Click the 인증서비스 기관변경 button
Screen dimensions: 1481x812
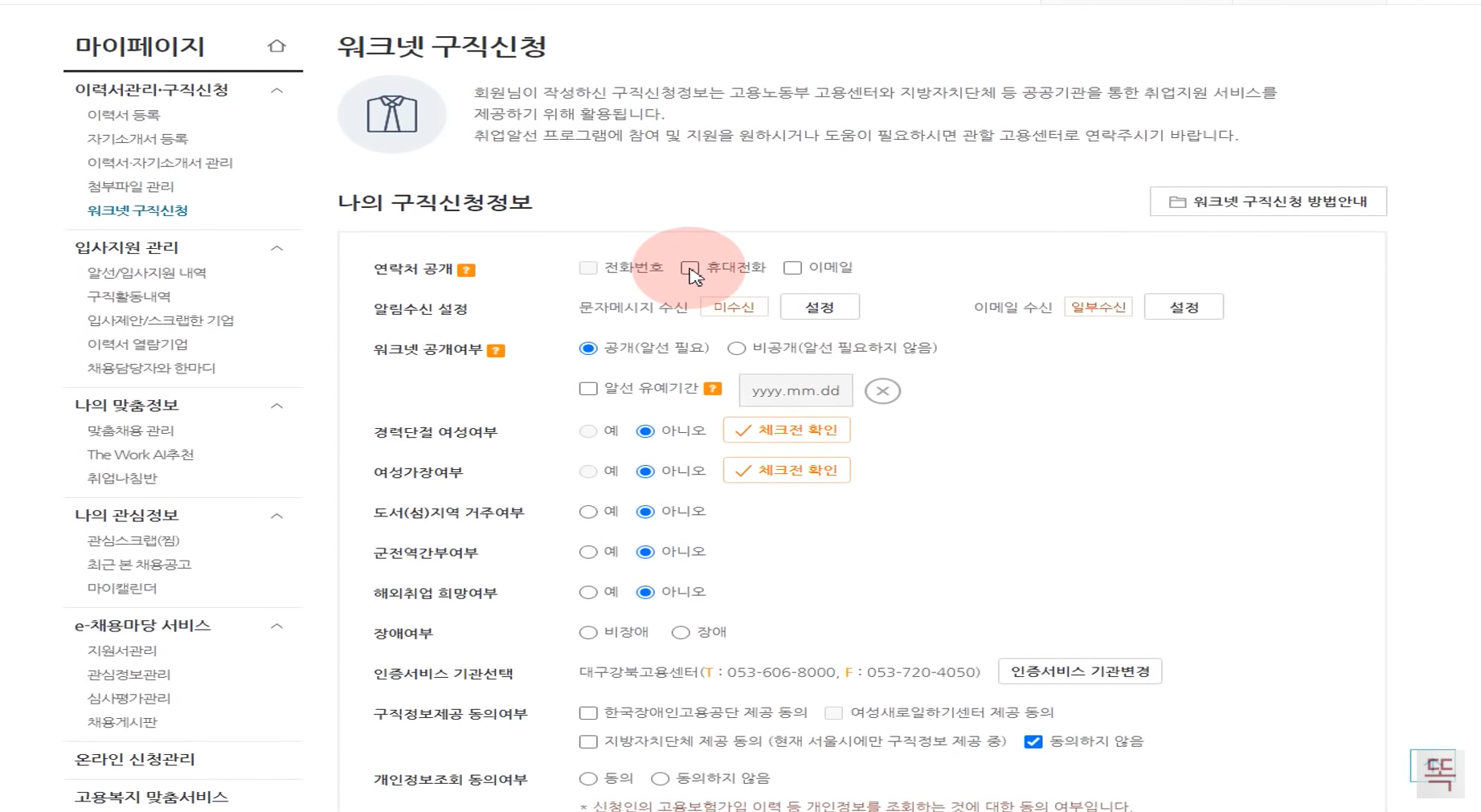[1080, 671]
